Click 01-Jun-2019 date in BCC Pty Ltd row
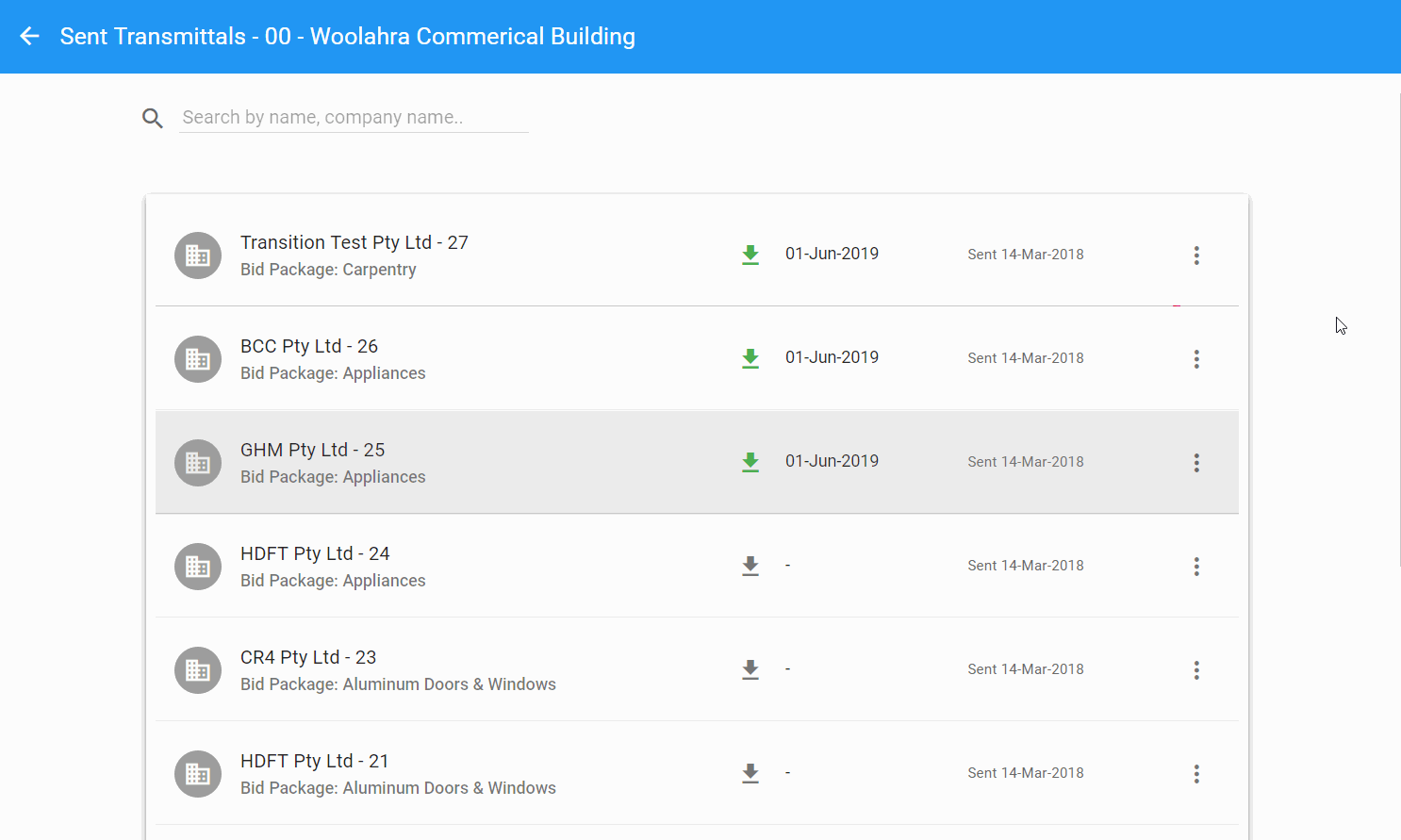 click(x=832, y=357)
